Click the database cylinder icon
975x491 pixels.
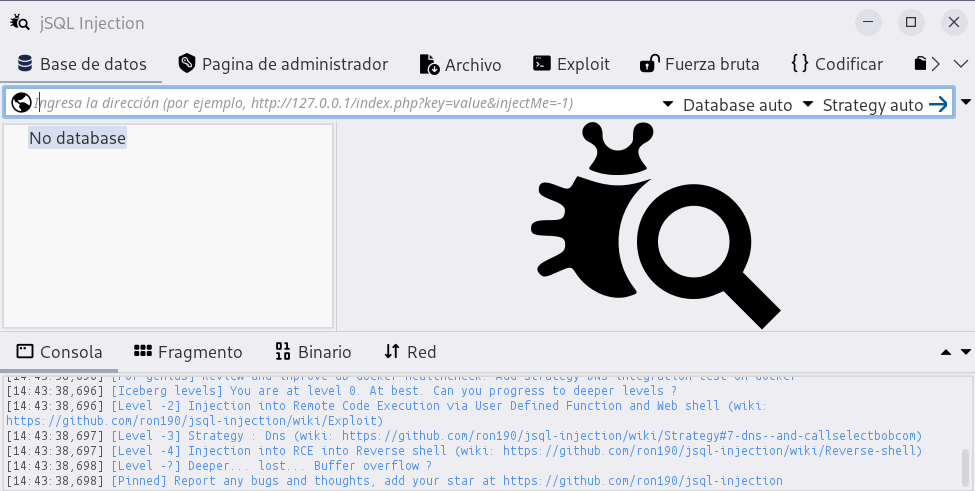tap(25, 63)
